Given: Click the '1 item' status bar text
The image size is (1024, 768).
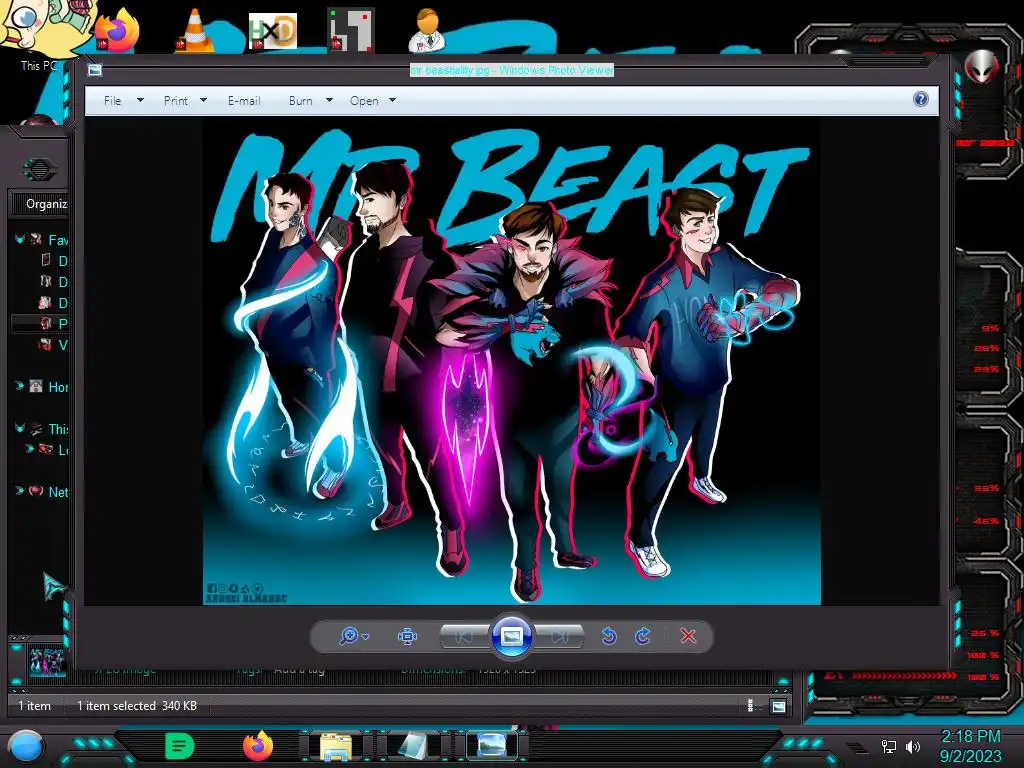Looking at the screenshot, I should click(x=34, y=706).
